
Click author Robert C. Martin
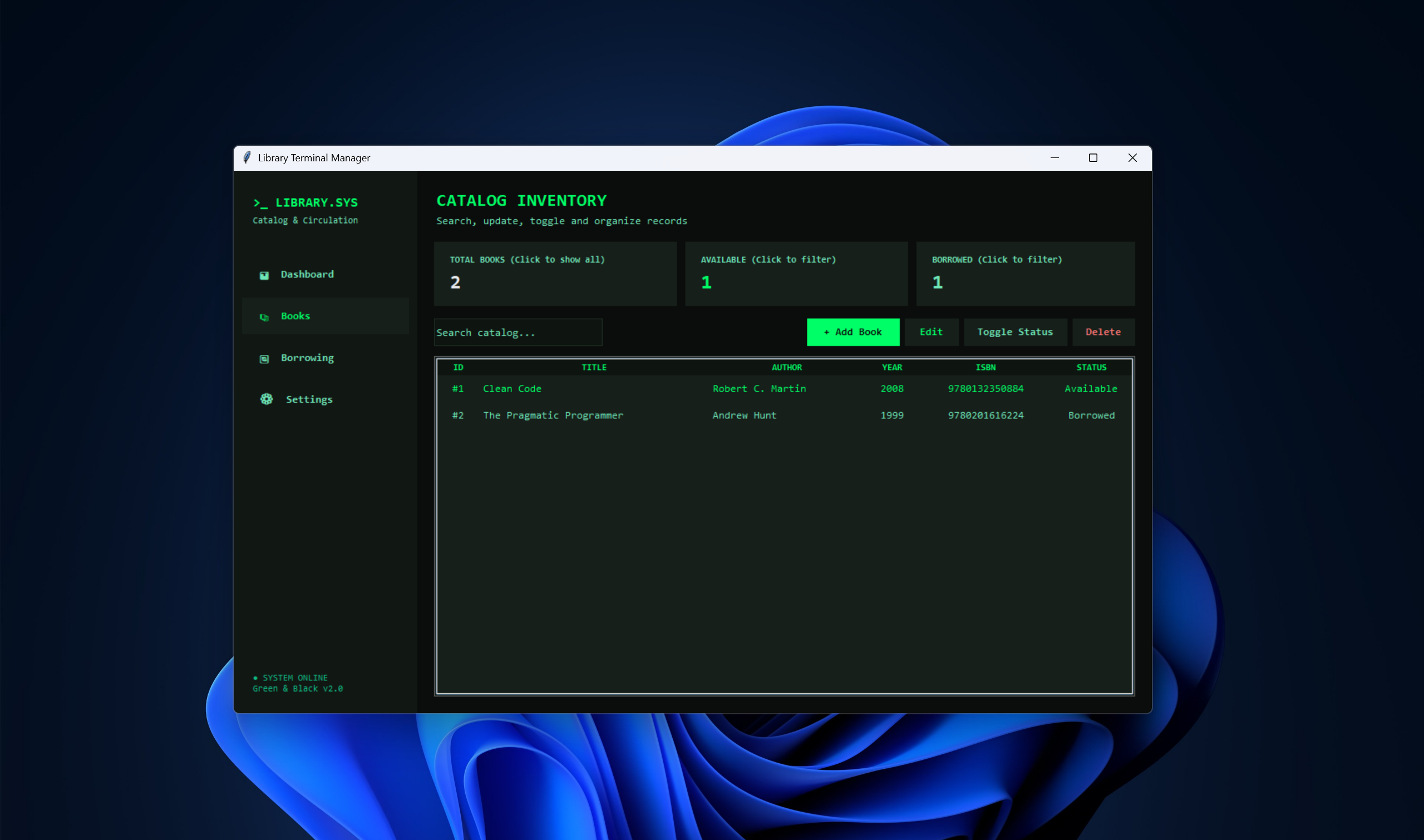(x=758, y=389)
